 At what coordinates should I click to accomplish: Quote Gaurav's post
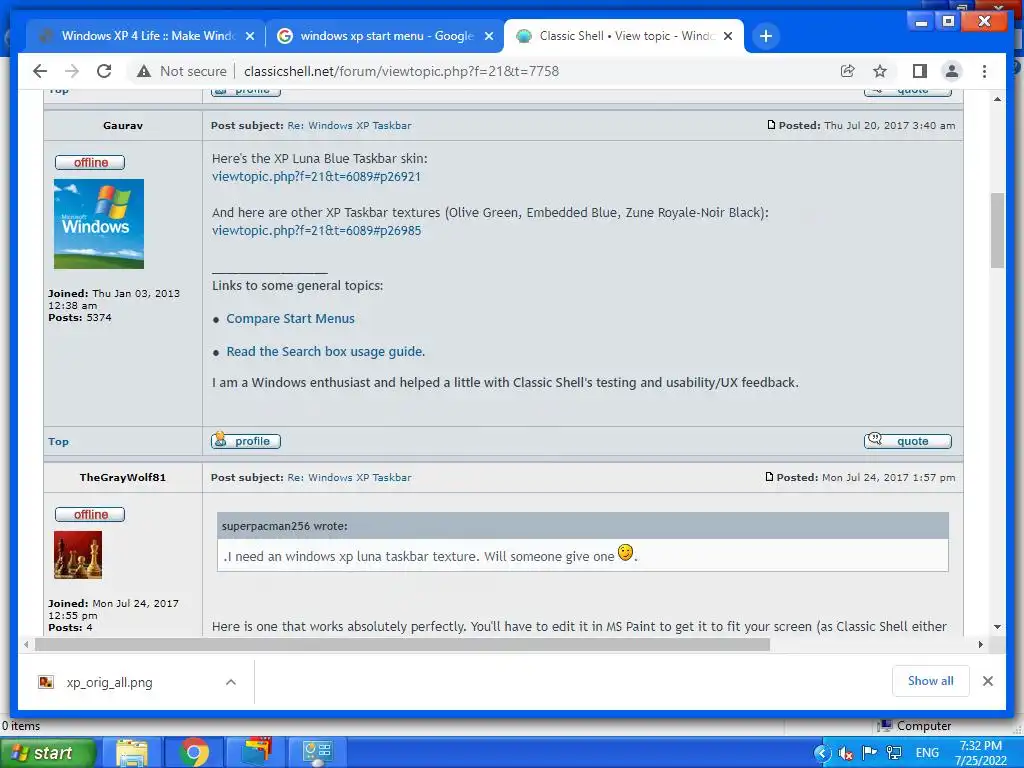tap(908, 441)
